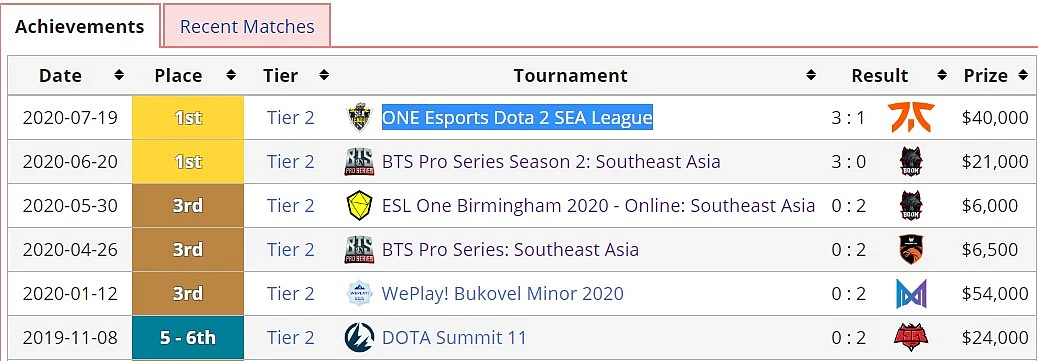The height and width of the screenshot is (361, 1038).
Task: Click the HellRaisers logo in the DOTA Summit row
Action: coord(912,338)
